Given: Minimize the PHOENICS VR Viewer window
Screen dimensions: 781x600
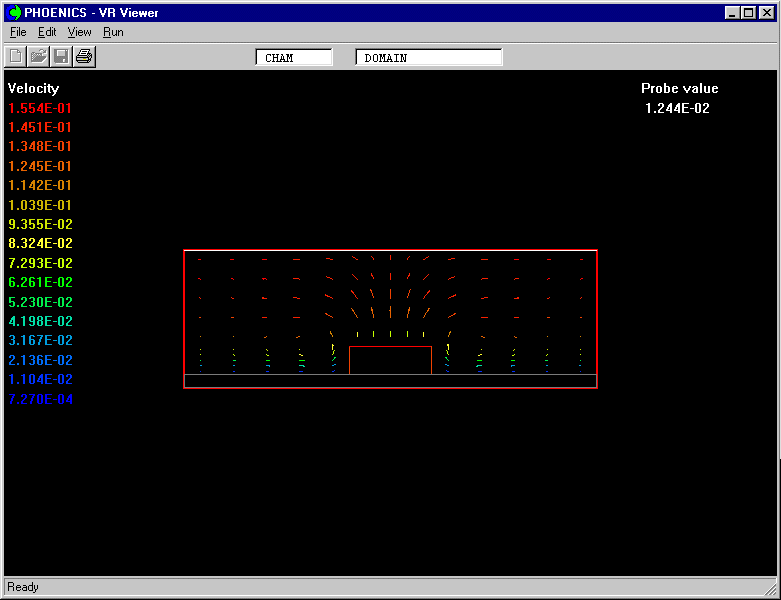Looking at the screenshot, I should coord(734,13).
